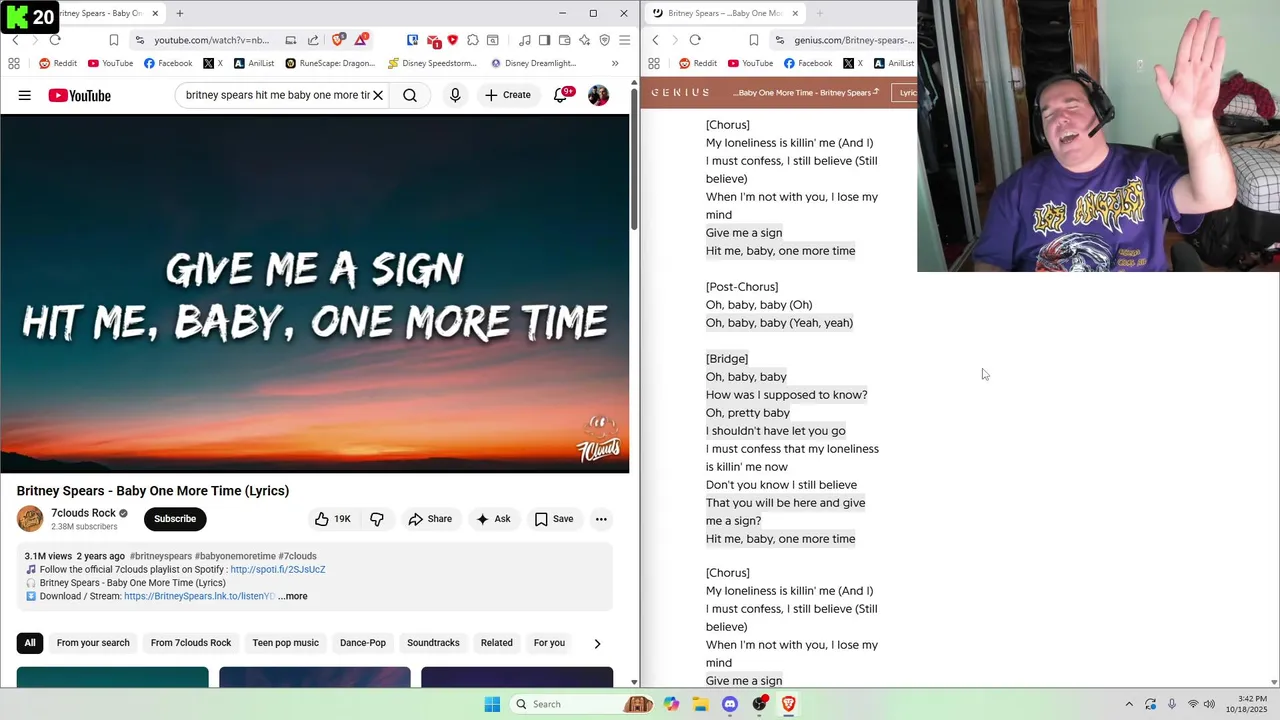The image size is (1280, 720).
Task: Subscribe to 7clouds Rock channel
Action: click(175, 519)
